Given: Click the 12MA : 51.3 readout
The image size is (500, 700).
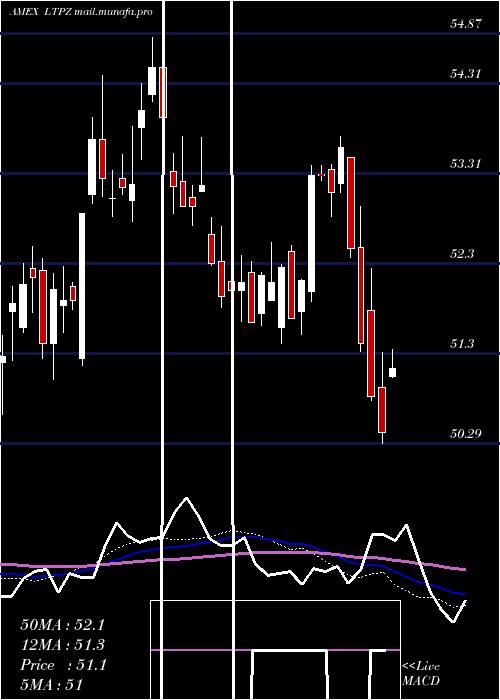Looking at the screenshot, I should coord(63,645).
